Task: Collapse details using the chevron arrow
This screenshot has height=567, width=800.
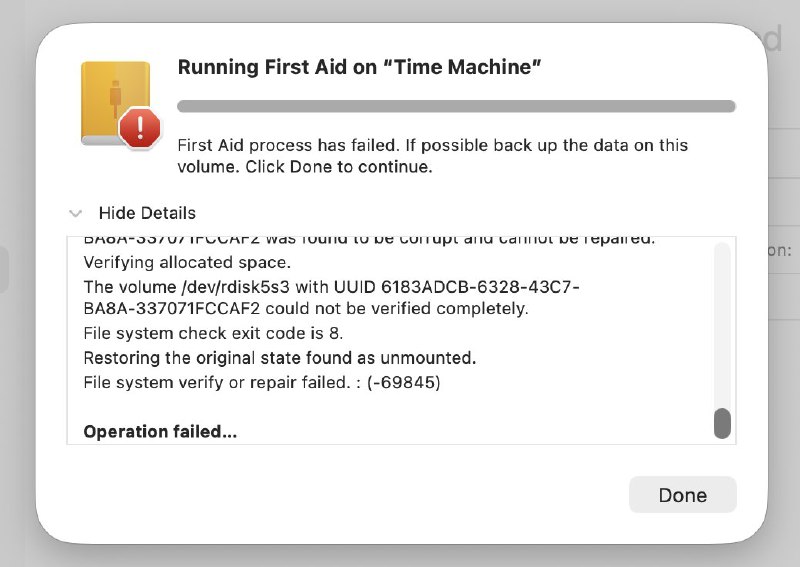Action: (x=75, y=213)
